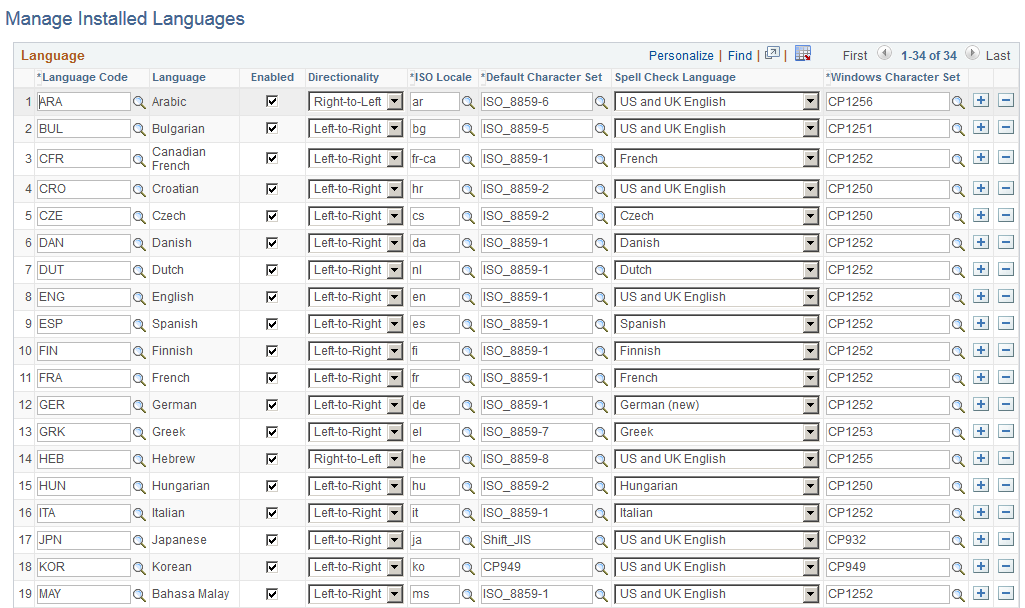Sort by Default Character Set header
Image resolution: width=1025 pixels, height=608 pixels.
[x=544, y=77]
